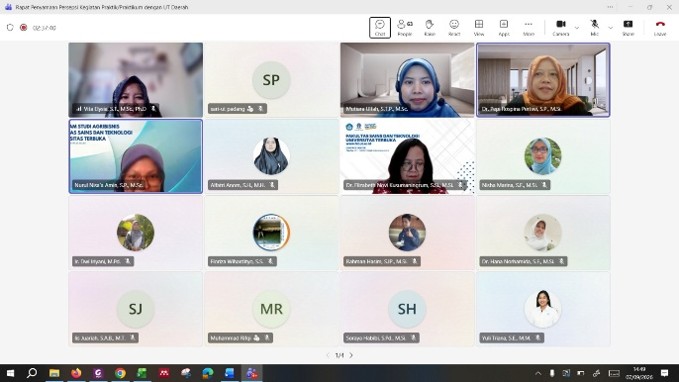Viewport: 679px width, 382px height.
Task: Open the Windows Start menu
Action: pos(10,373)
